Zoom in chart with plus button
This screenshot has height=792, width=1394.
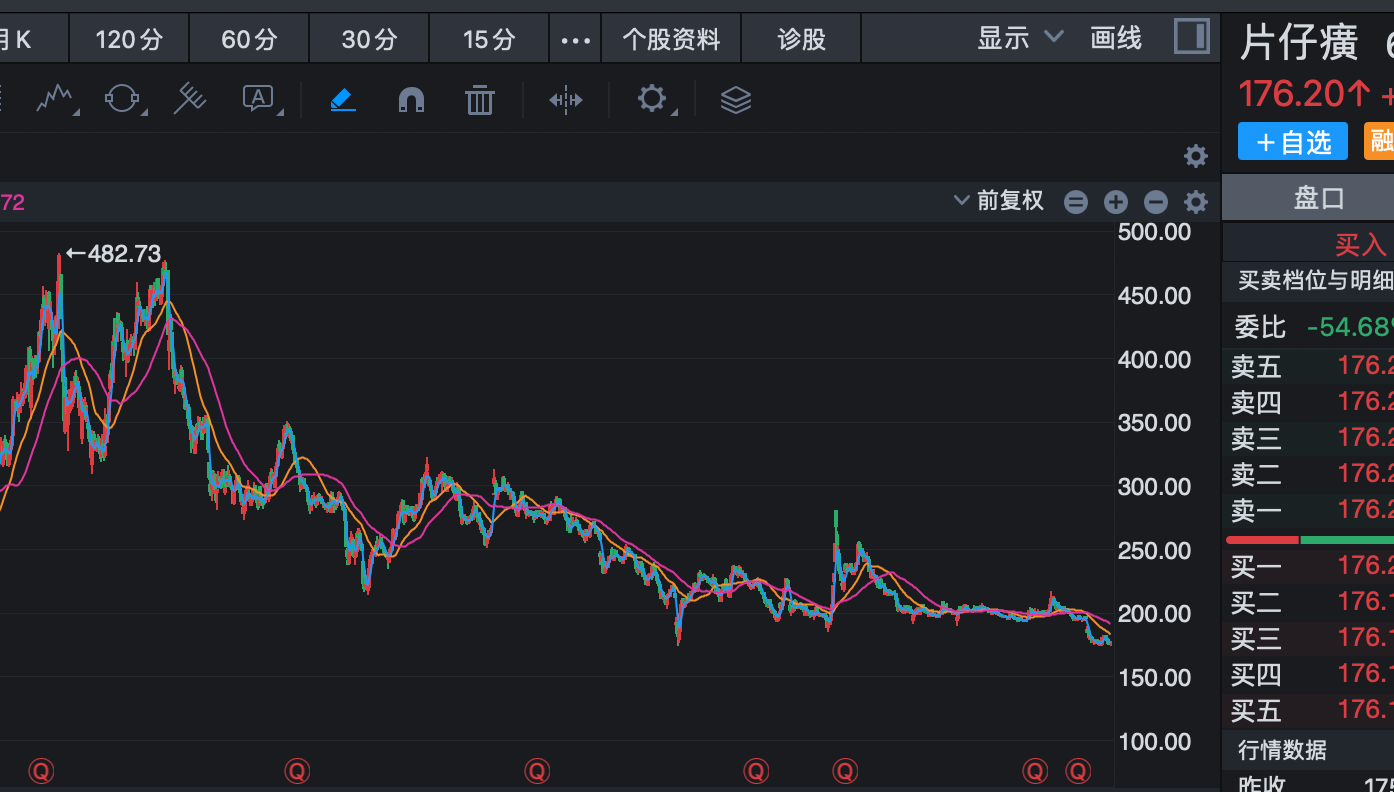point(1116,202)
